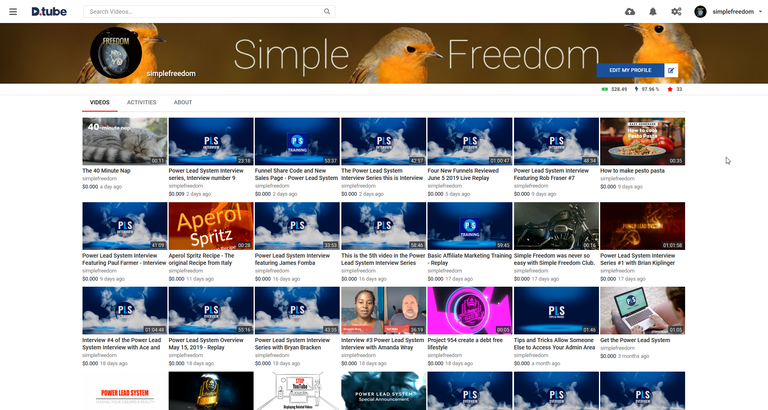
Task: Open Project 954 pink thumbnail
Action: click(x=470, y=311)
